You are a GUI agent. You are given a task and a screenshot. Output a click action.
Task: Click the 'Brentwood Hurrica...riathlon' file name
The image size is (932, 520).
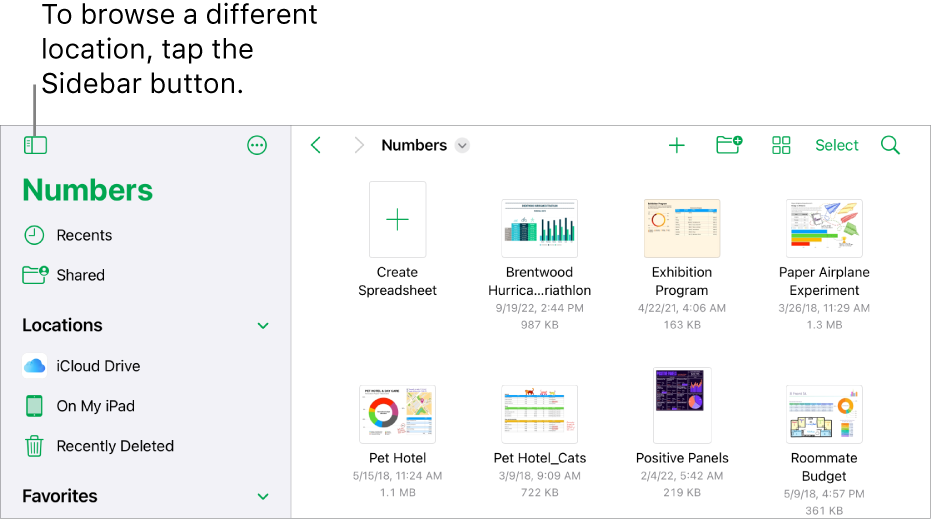coord(539,281)
